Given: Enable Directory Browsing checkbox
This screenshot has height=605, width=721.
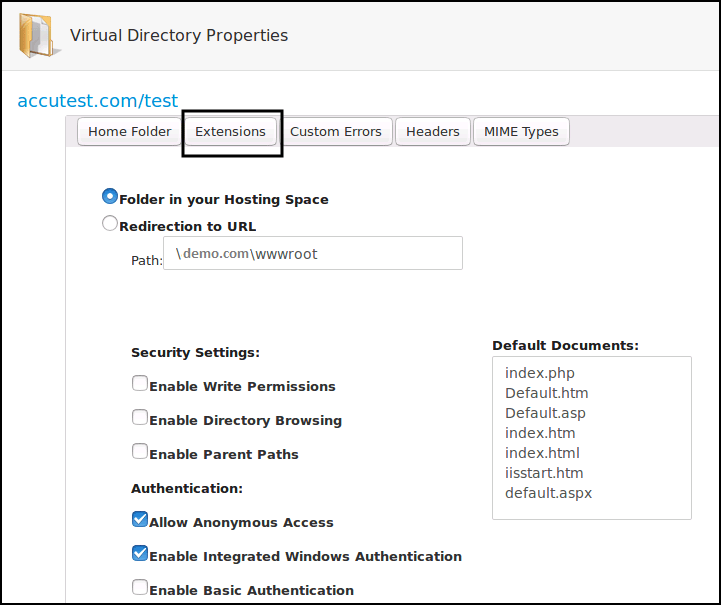Looking at the screenshot, I should pyautogui.click(x=140, y=418).
